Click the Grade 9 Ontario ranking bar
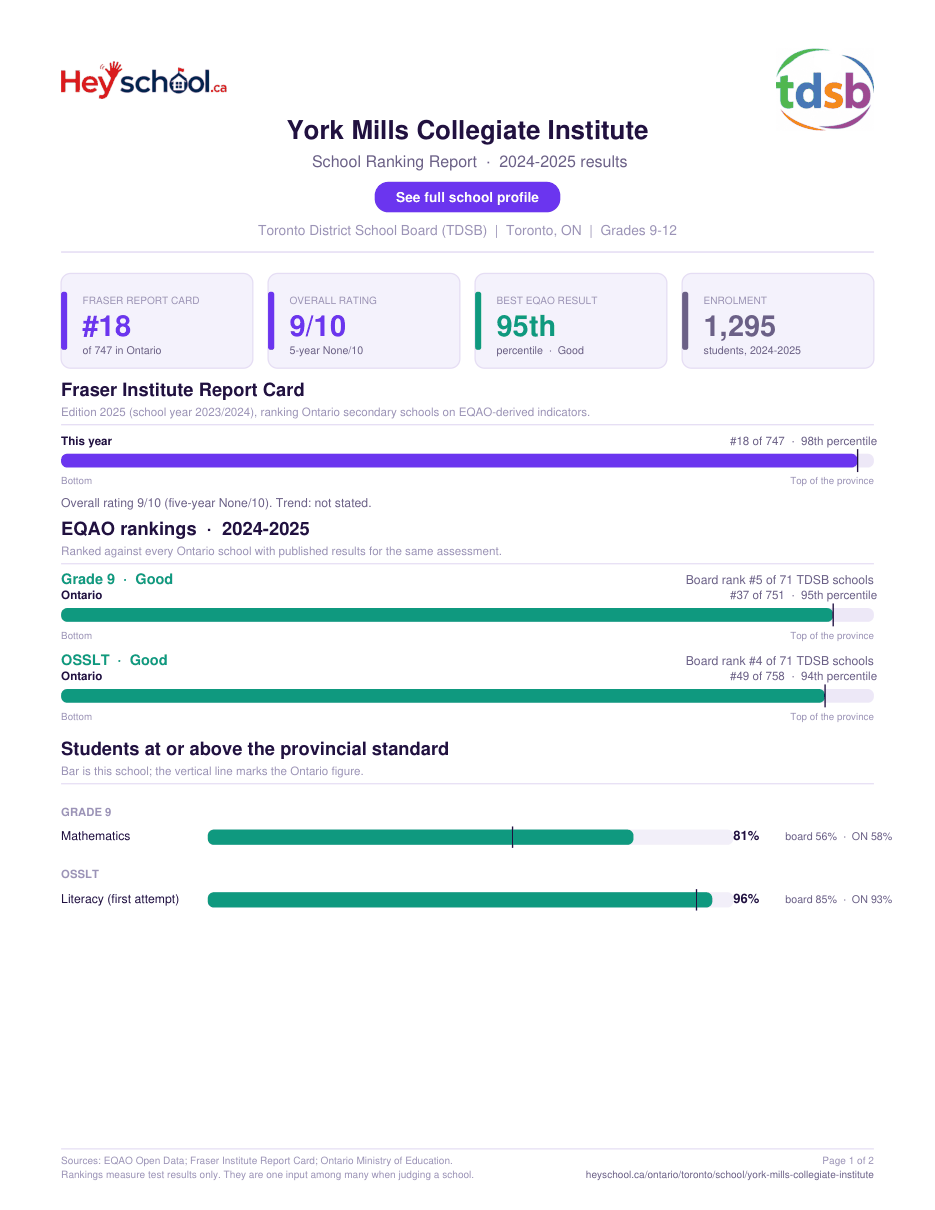 tap(467, 615)
